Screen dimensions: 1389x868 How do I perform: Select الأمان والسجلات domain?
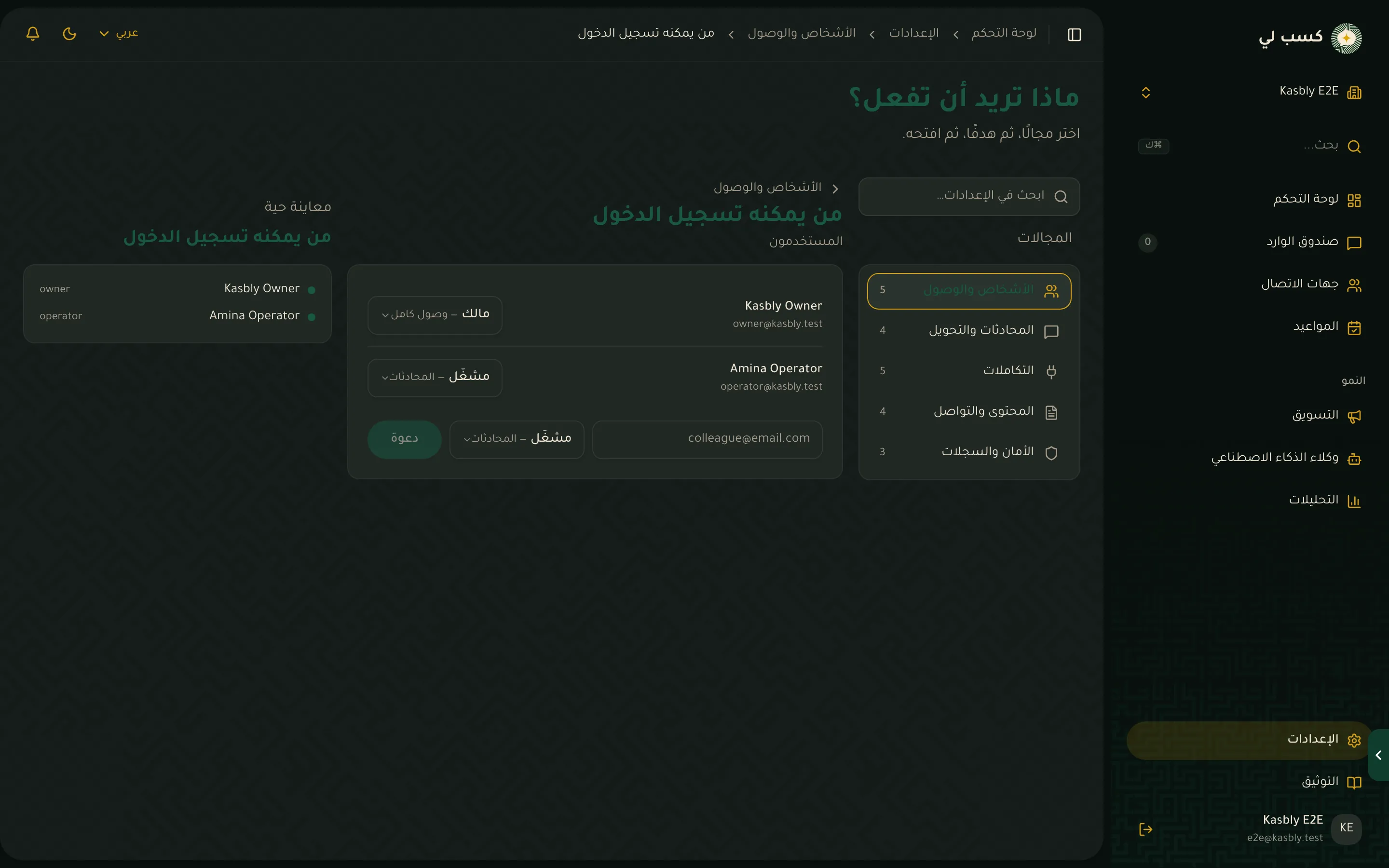click(969, 453)
